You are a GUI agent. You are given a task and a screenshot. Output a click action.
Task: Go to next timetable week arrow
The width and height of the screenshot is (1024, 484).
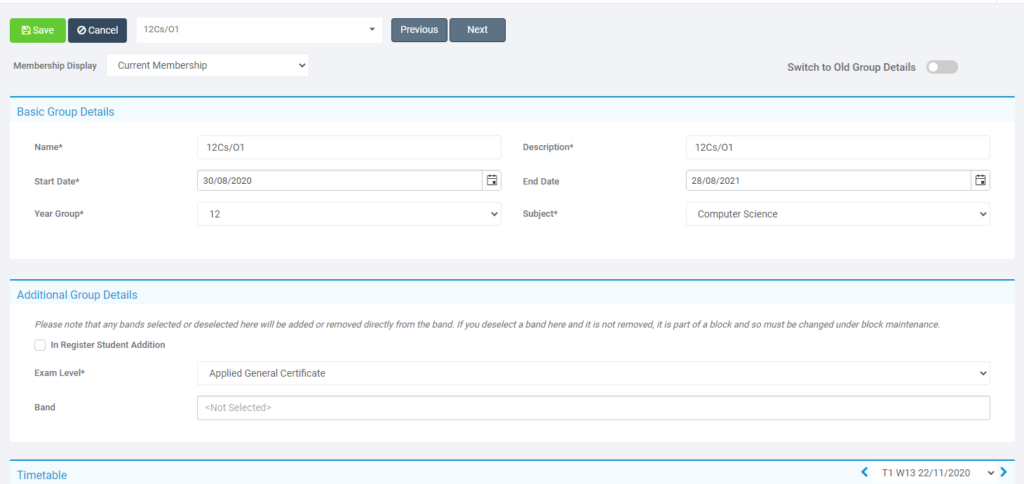click(1004, 472)
